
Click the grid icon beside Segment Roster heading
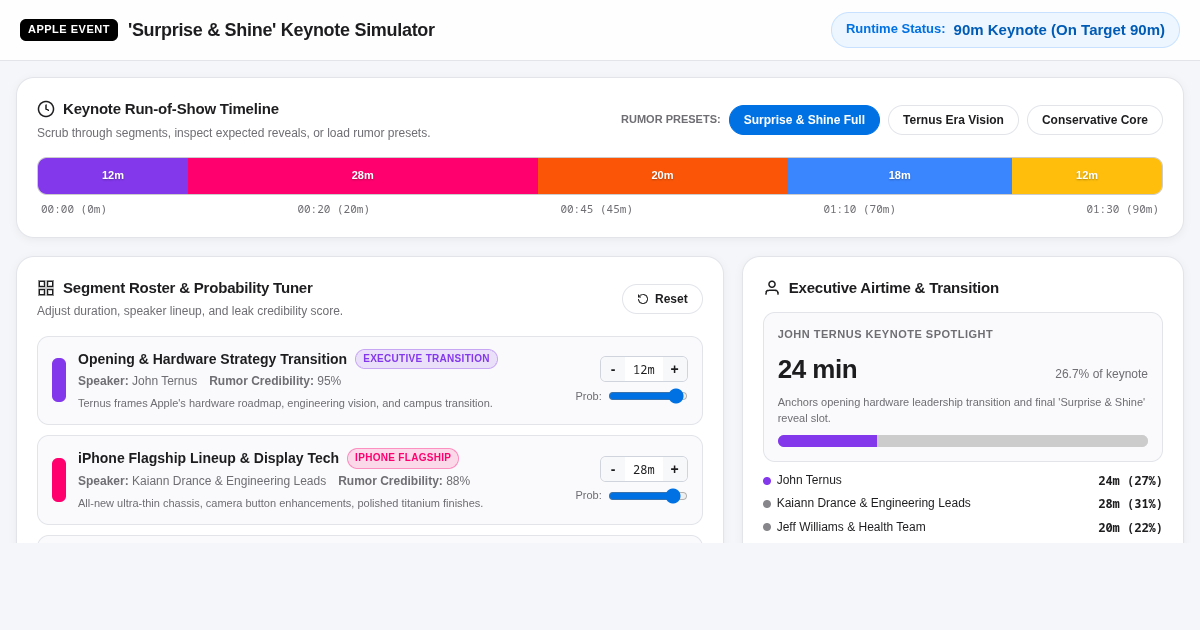46,288
